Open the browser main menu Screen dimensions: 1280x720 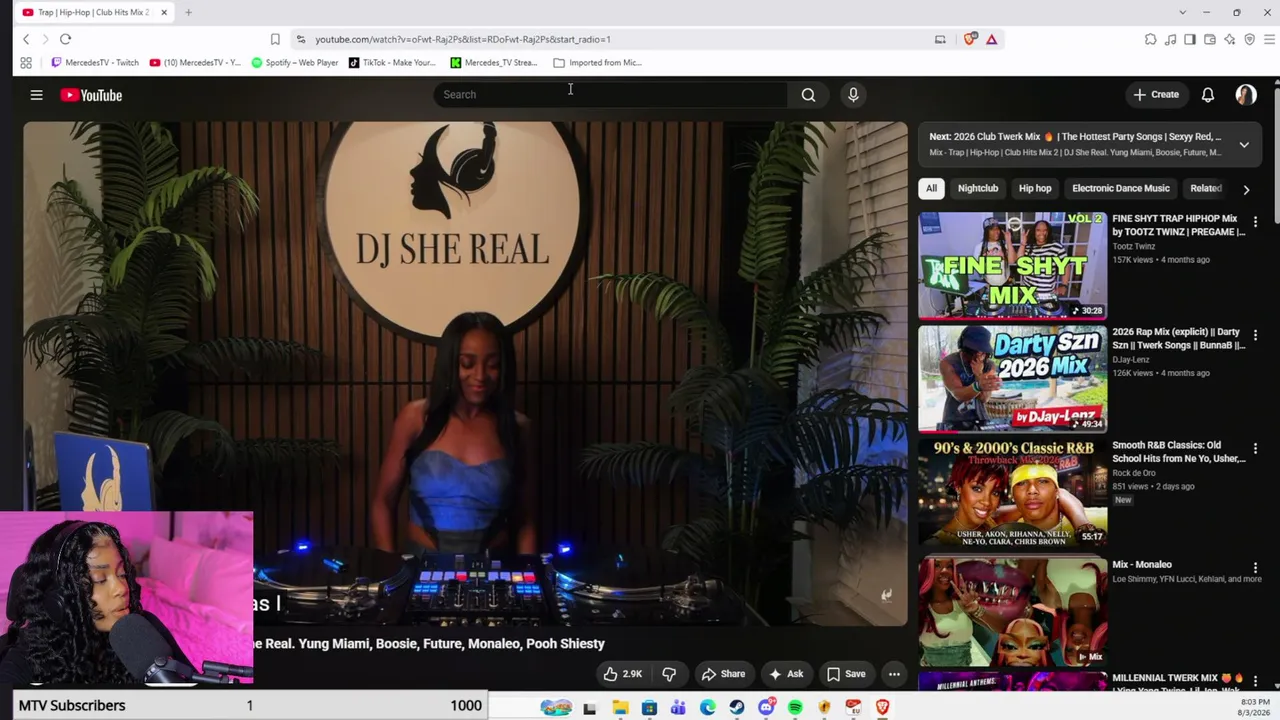pos(1270,39)
